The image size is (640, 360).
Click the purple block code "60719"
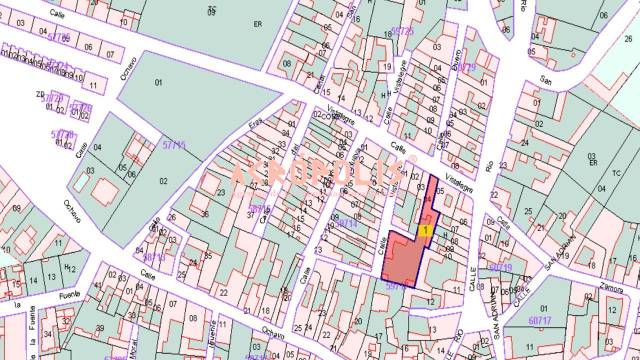500,268
